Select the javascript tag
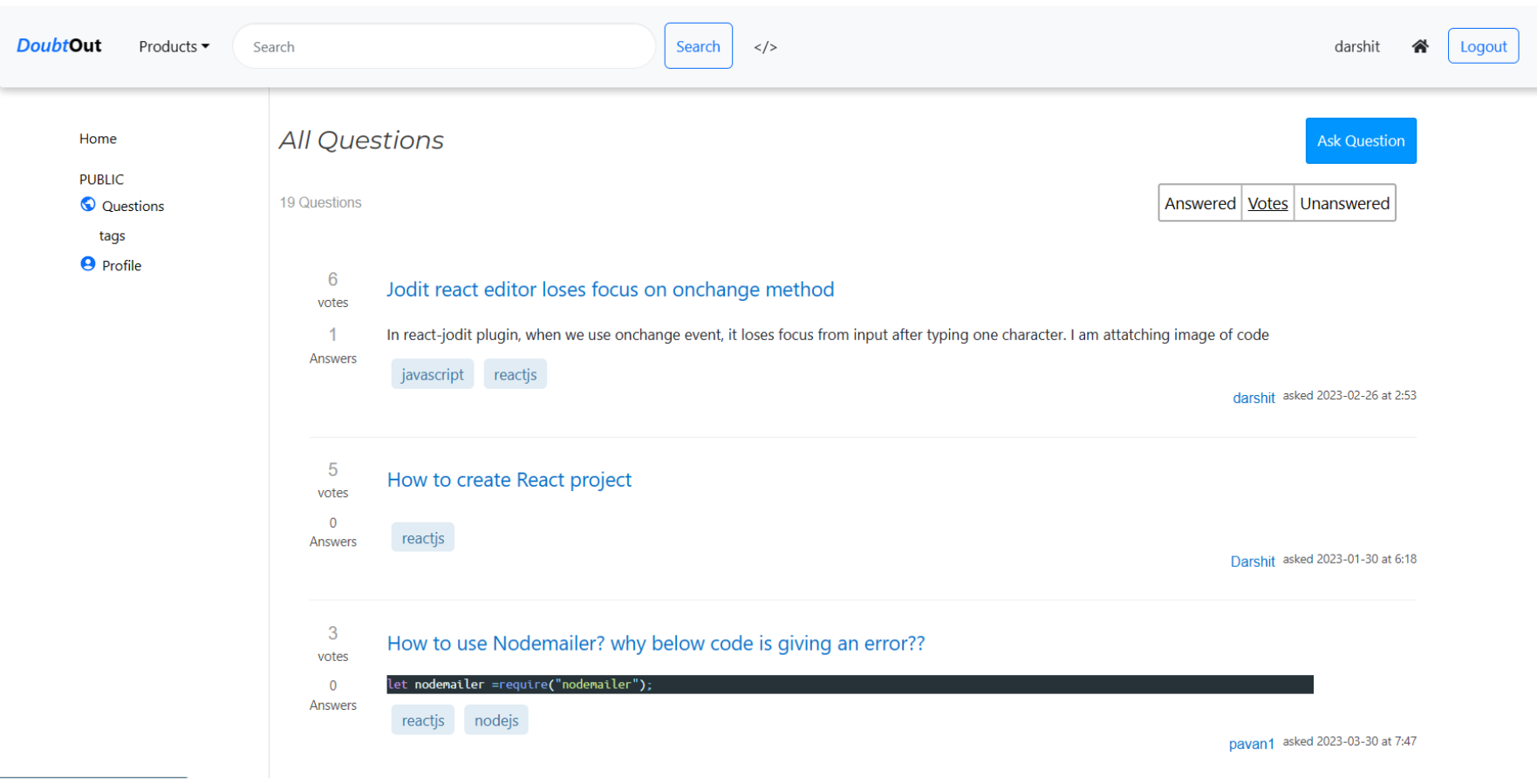 coord(432,374)
